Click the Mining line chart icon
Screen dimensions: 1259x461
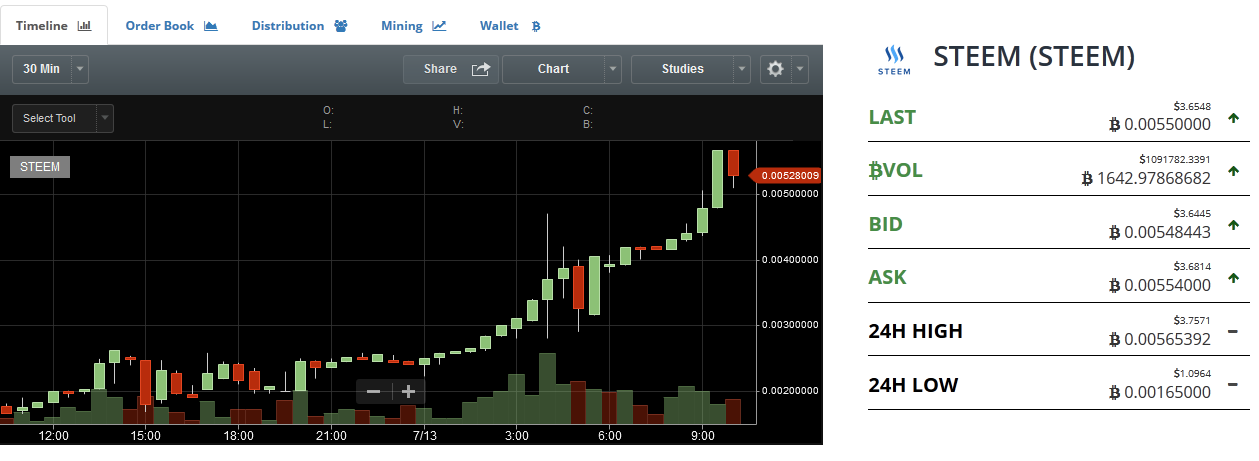coord(439,26)
